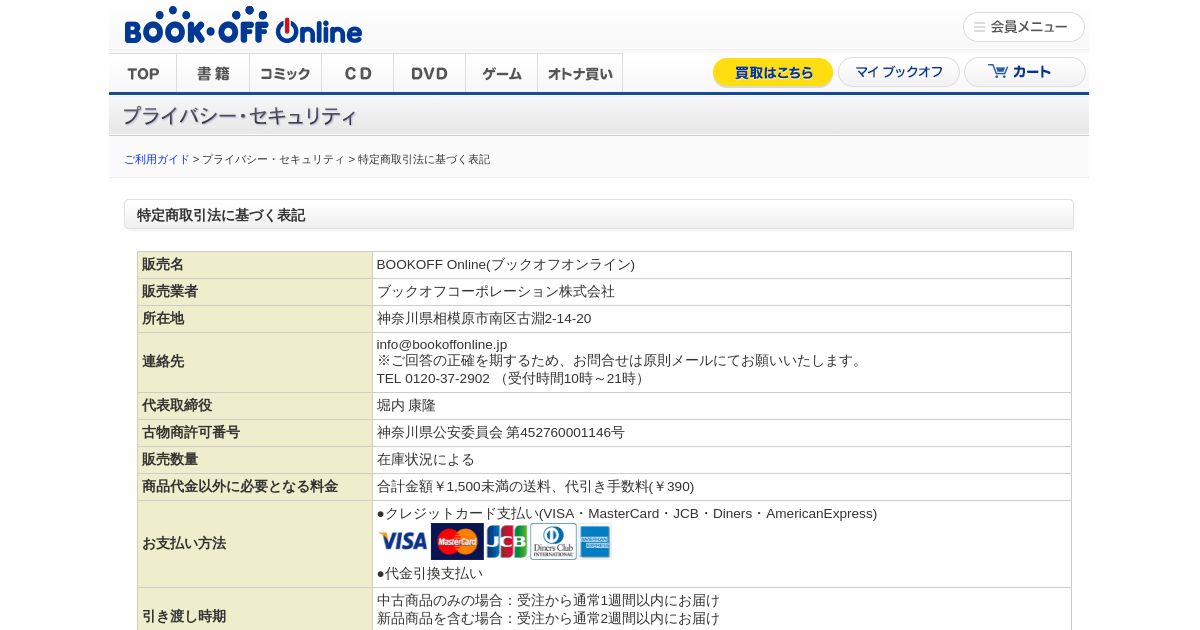Click the 販売業者 row label

tap(255, 292)
